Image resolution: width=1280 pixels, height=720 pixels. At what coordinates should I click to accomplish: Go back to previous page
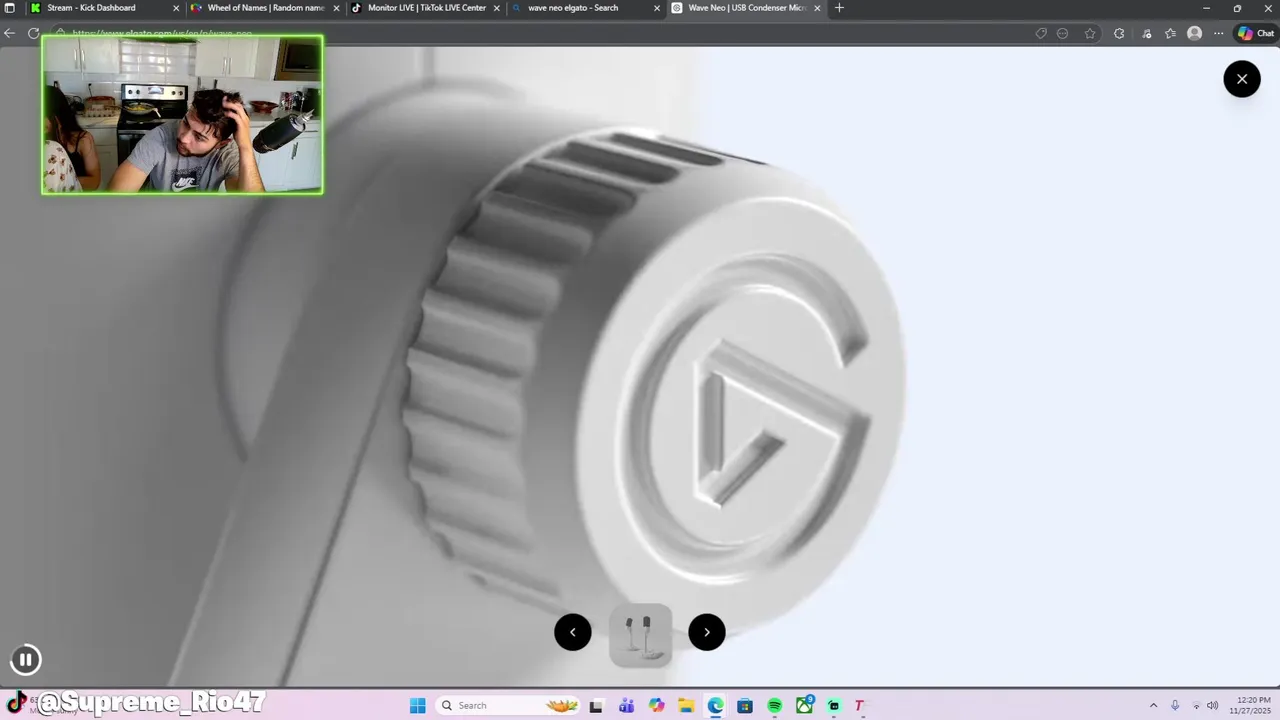(x=10, y=33)
